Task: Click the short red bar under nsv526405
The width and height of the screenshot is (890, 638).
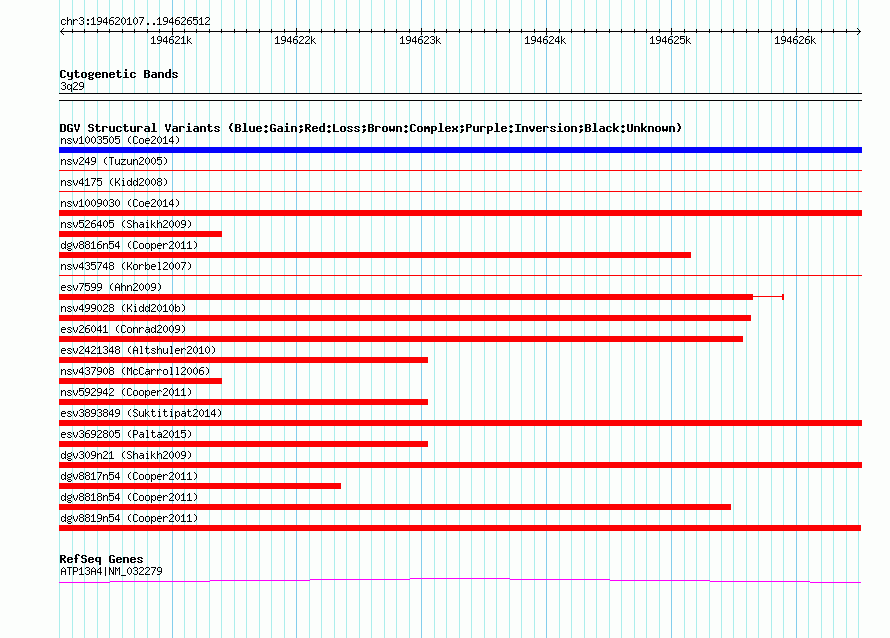Action: point(140,234)
